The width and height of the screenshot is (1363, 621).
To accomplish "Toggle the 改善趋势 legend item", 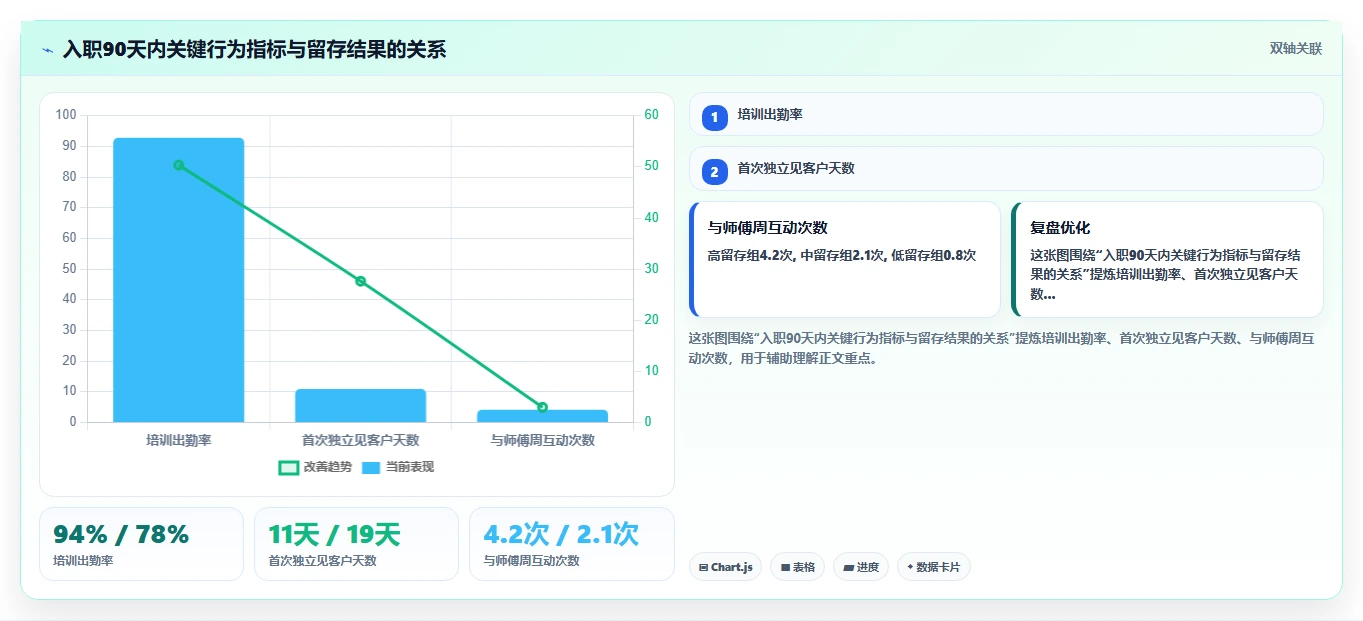I will (315, 467).
